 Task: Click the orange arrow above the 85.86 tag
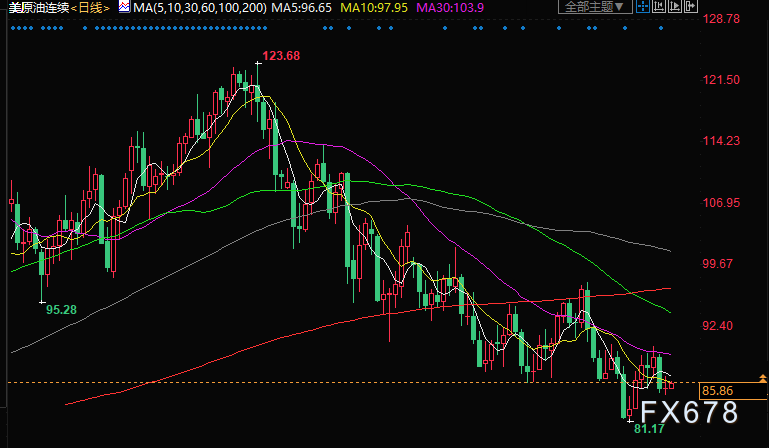763,378
